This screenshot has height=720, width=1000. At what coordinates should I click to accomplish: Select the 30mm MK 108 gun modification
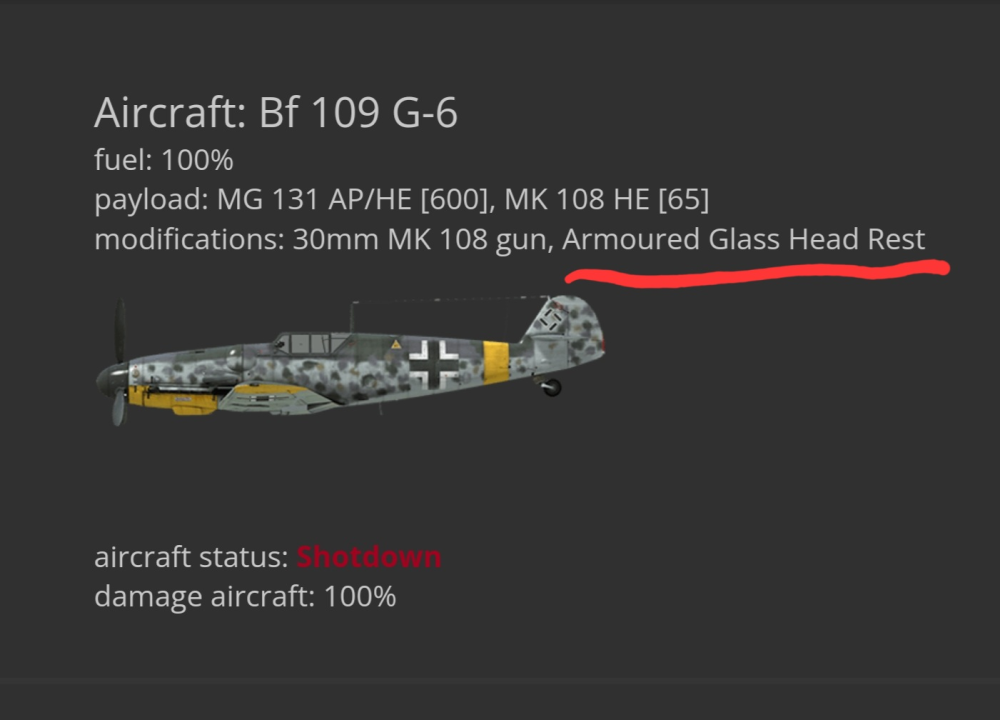(420, 240)
